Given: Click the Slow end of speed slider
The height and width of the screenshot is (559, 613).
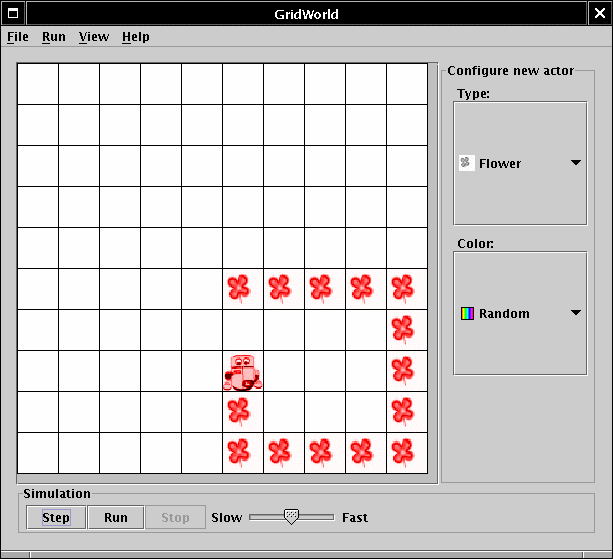Looking at the screenshot, I should [x=227, y=518].
